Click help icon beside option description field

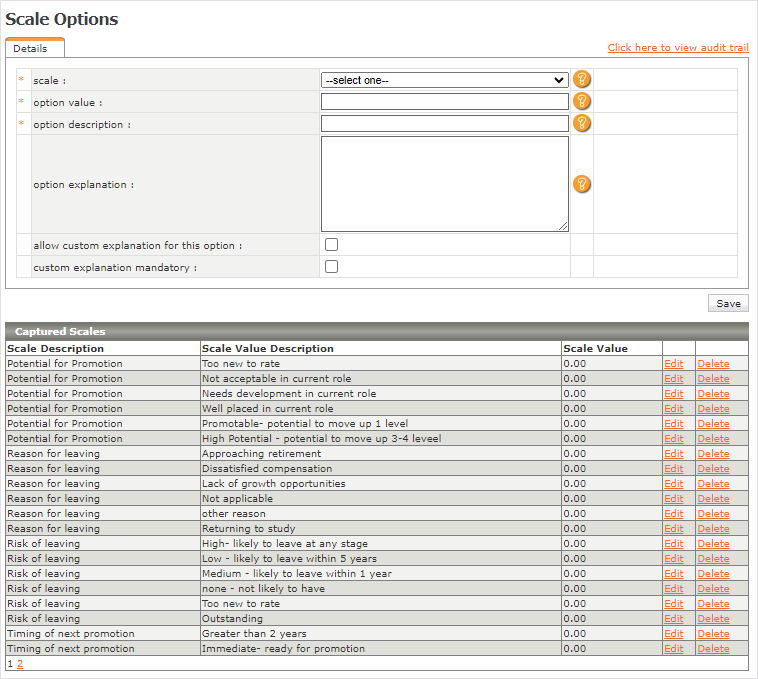click(581, 123)
